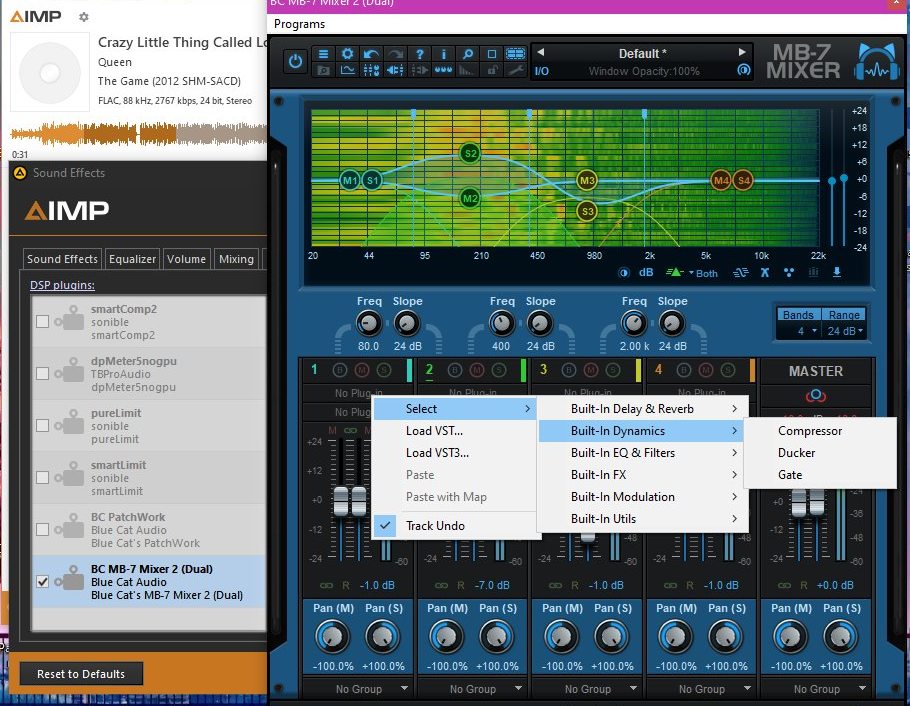Enable smartComp2 plugin checkbox in AIMP
The width and height of the screenshot is (910, 706).
tap(42, 322)
